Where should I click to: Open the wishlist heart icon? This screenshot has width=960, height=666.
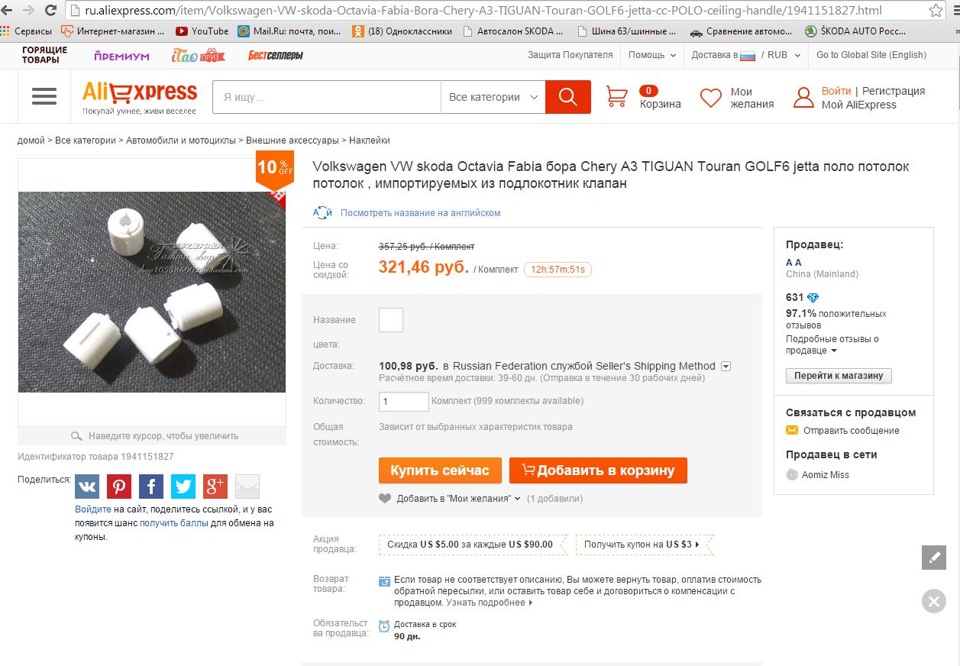(711, 98)
